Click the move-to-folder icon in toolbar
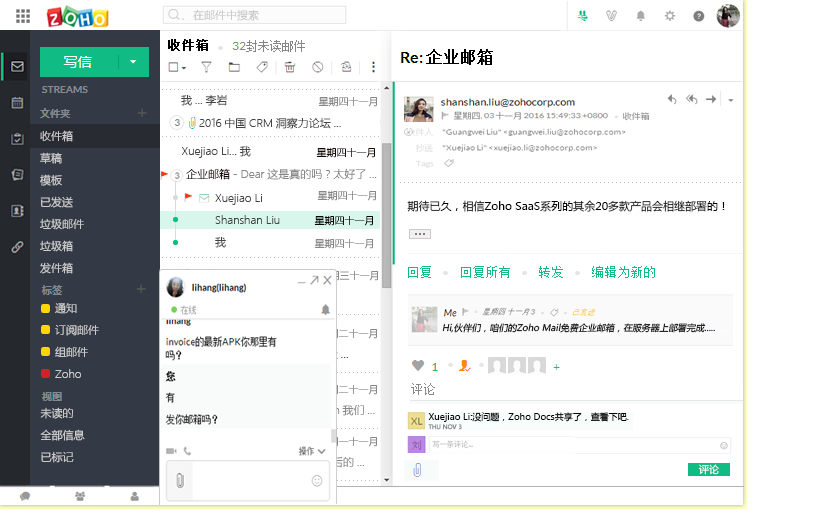The image size is (816, 515). coord(234,67)
